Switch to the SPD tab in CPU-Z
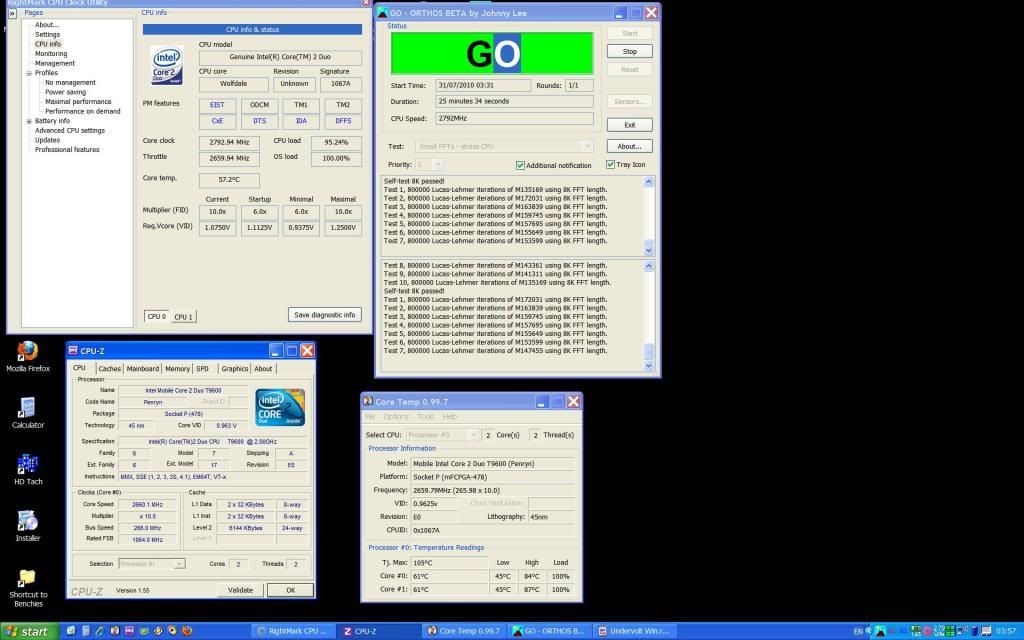This screenshot has width=1024, height=640. click(202, 368)
